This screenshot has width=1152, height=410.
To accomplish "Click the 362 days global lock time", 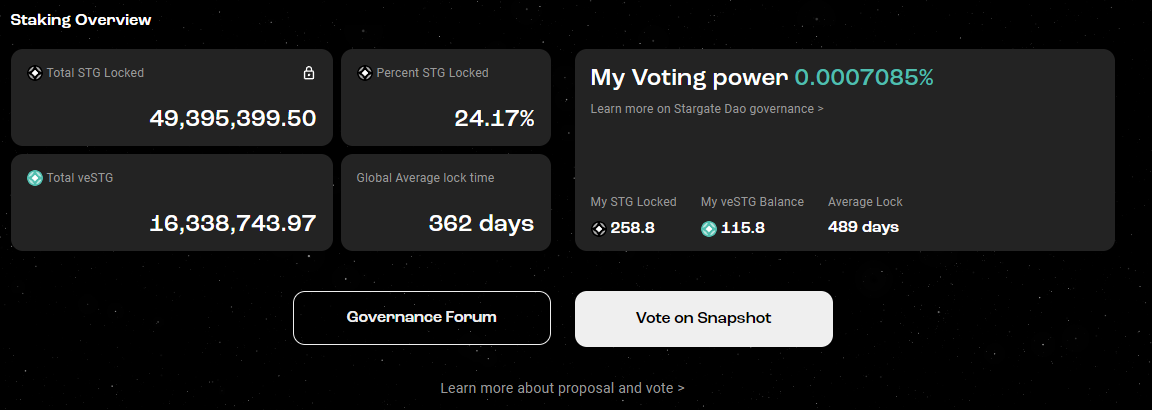I will tap(481, 223).
